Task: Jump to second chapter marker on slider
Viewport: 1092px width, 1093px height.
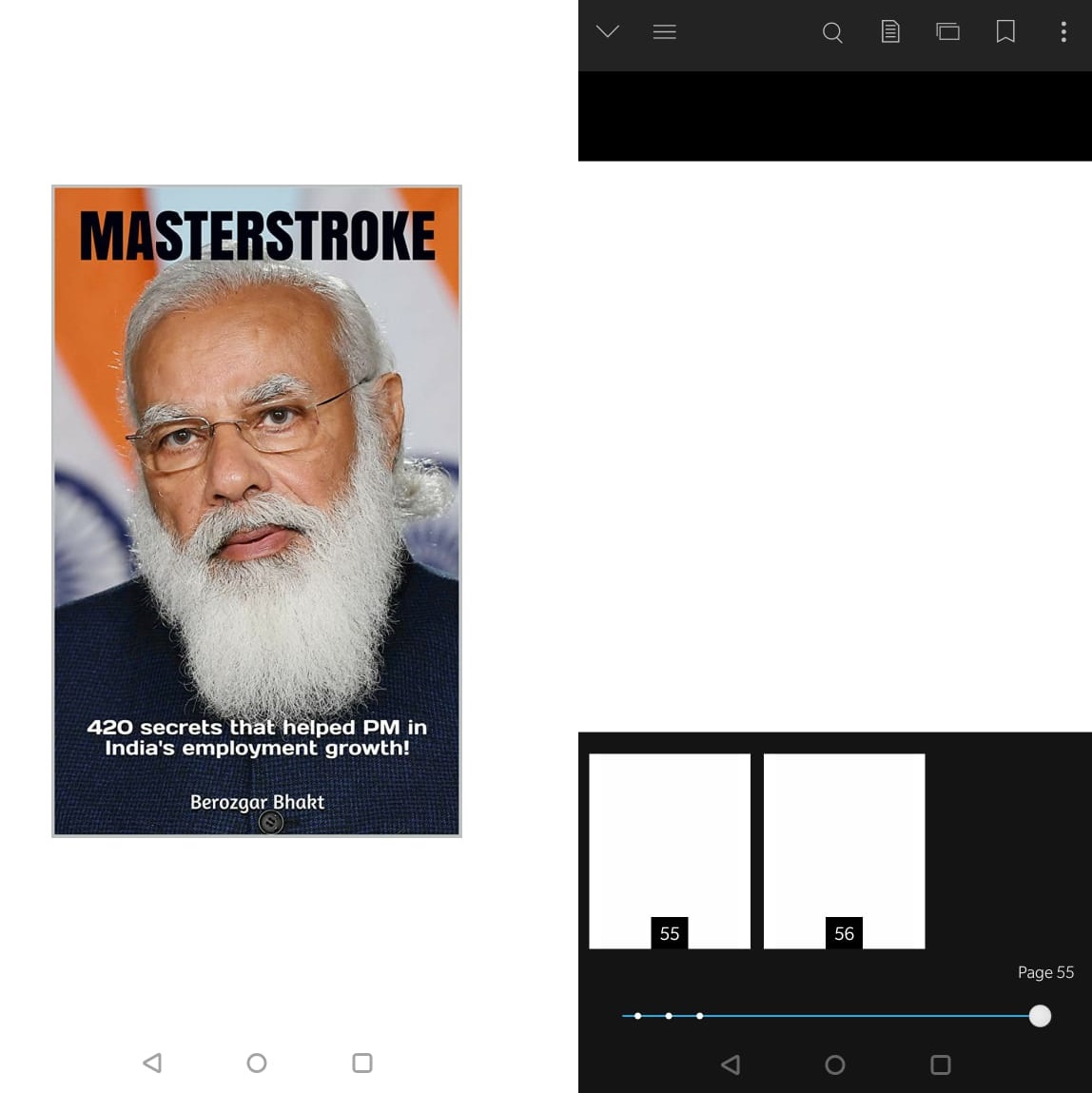Action: coord(669,1016)
